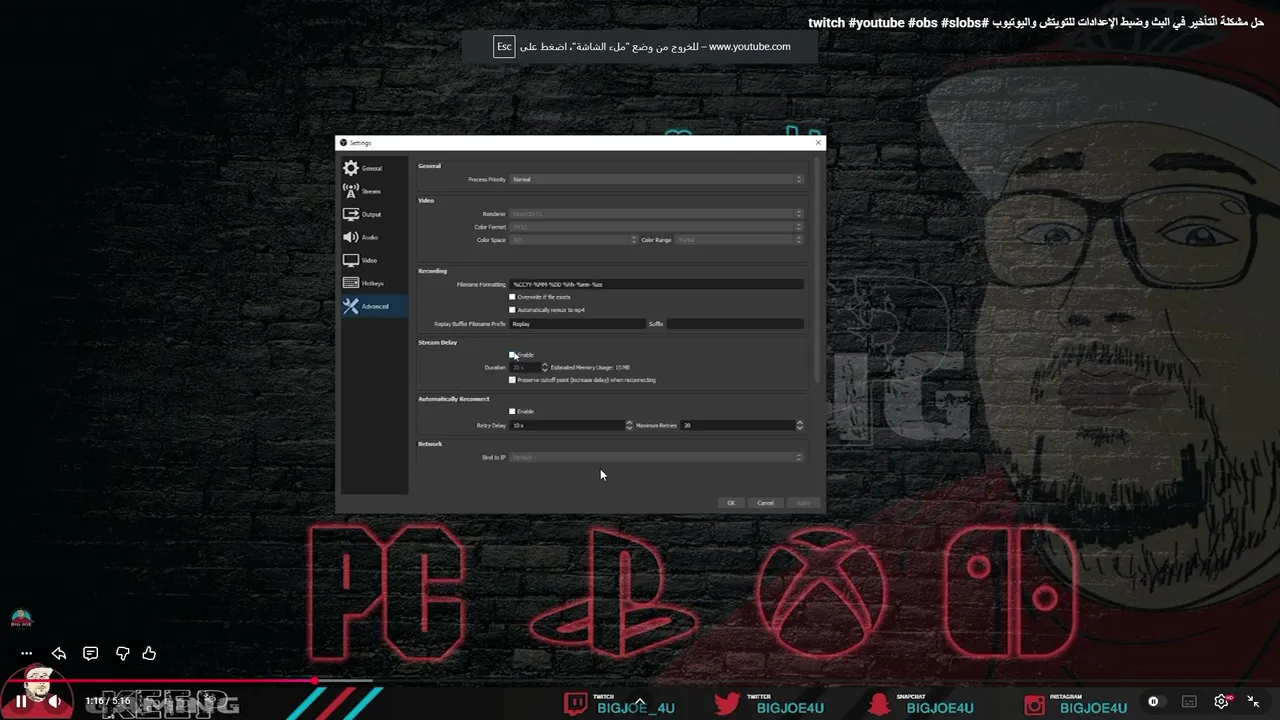Open General settings gear icon
The width and height of the screenshot is (1280, 720).
pyautogui.click(x=350, y=168)
